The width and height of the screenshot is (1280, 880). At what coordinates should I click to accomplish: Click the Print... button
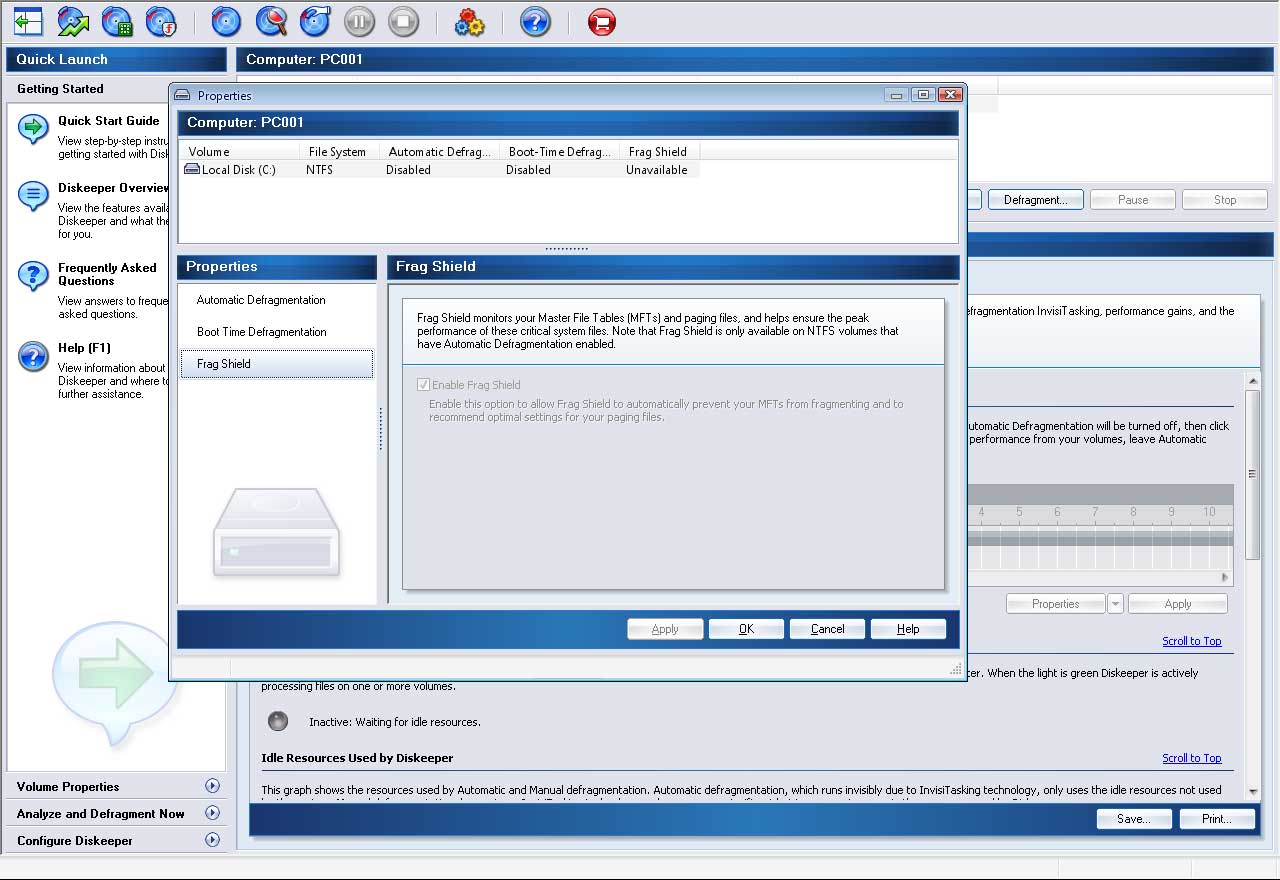click(x=1217, y=819)
